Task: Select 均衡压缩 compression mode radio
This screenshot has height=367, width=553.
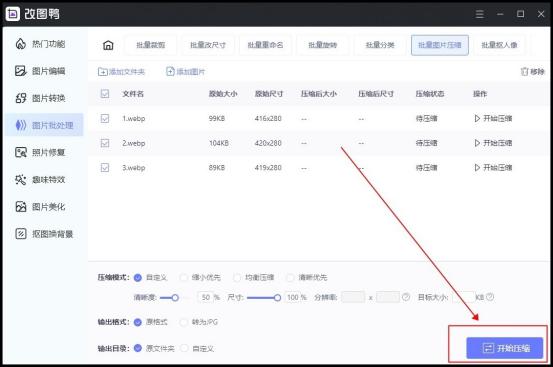Action: pyautogui.click(x=237, y=278)
